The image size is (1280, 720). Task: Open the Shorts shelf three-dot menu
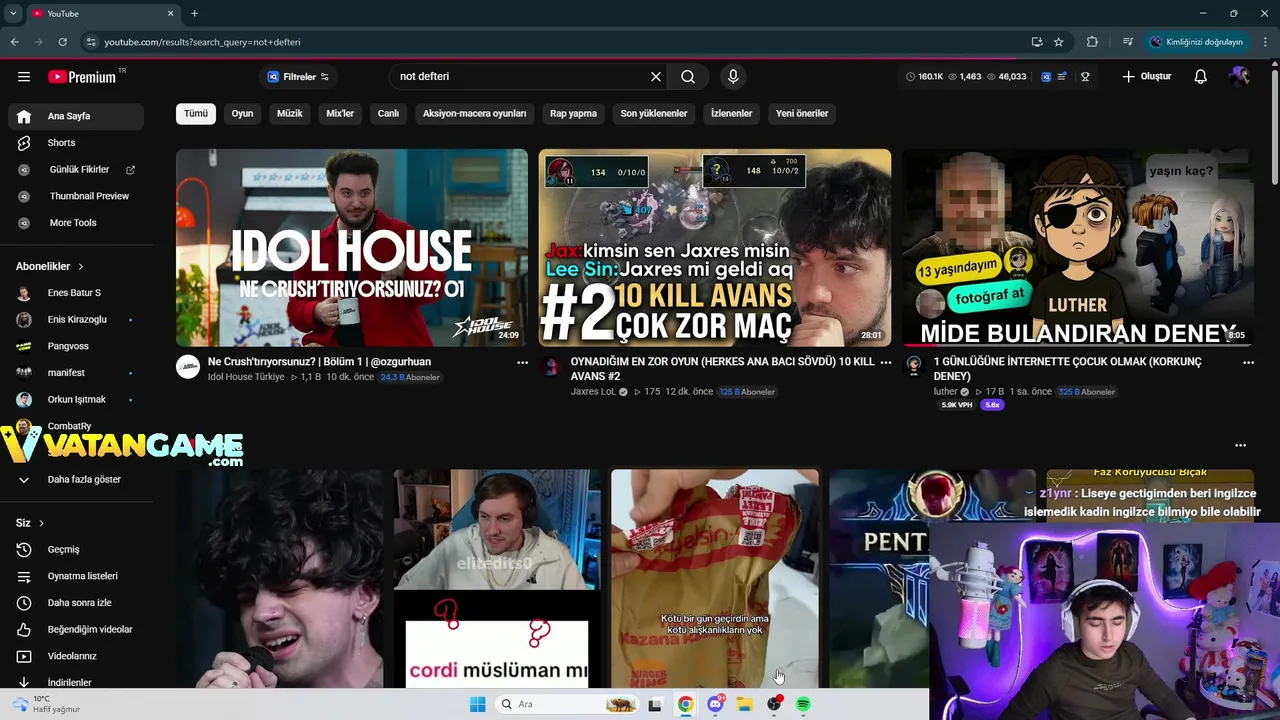1240,445
